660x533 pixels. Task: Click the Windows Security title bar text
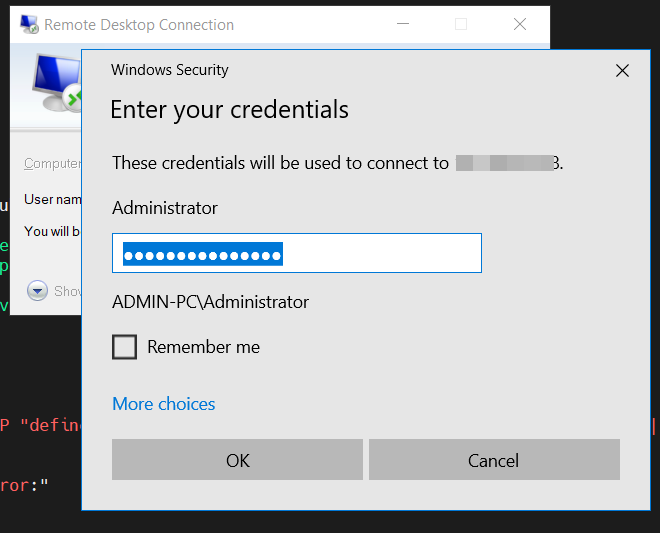pos(170,70)
